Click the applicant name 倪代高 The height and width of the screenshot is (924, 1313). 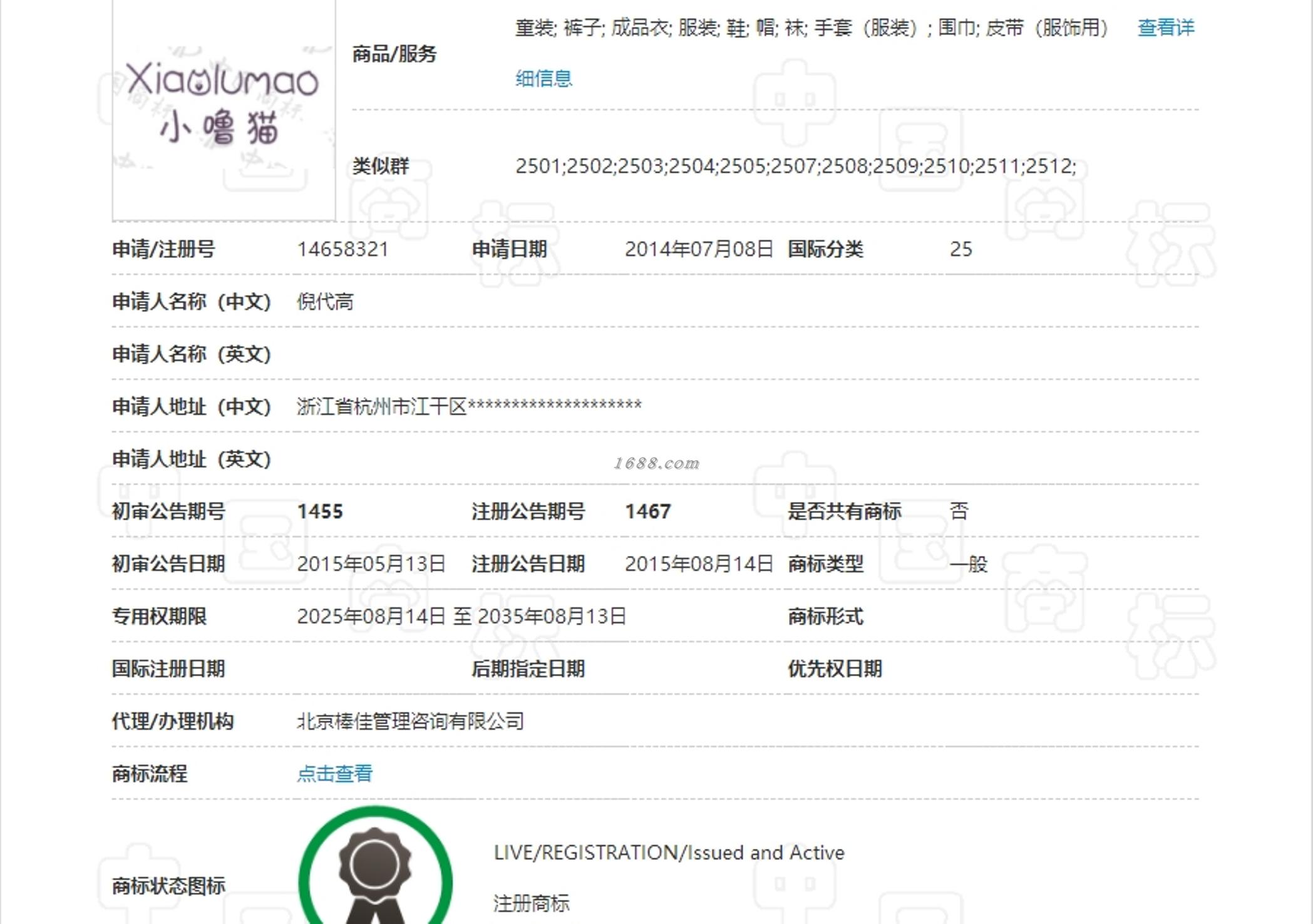pyautogui.click(x=325, y=302)
